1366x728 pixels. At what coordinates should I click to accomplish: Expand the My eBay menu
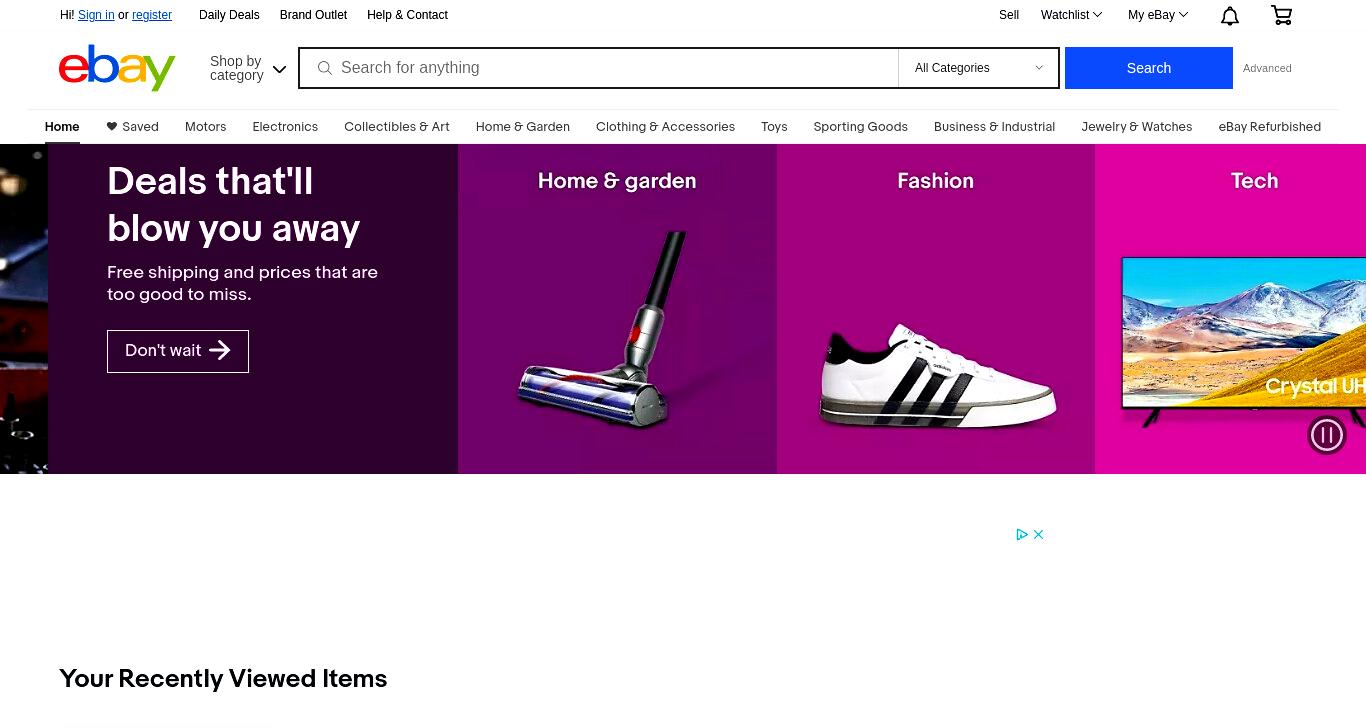[x=1158, y=15]
